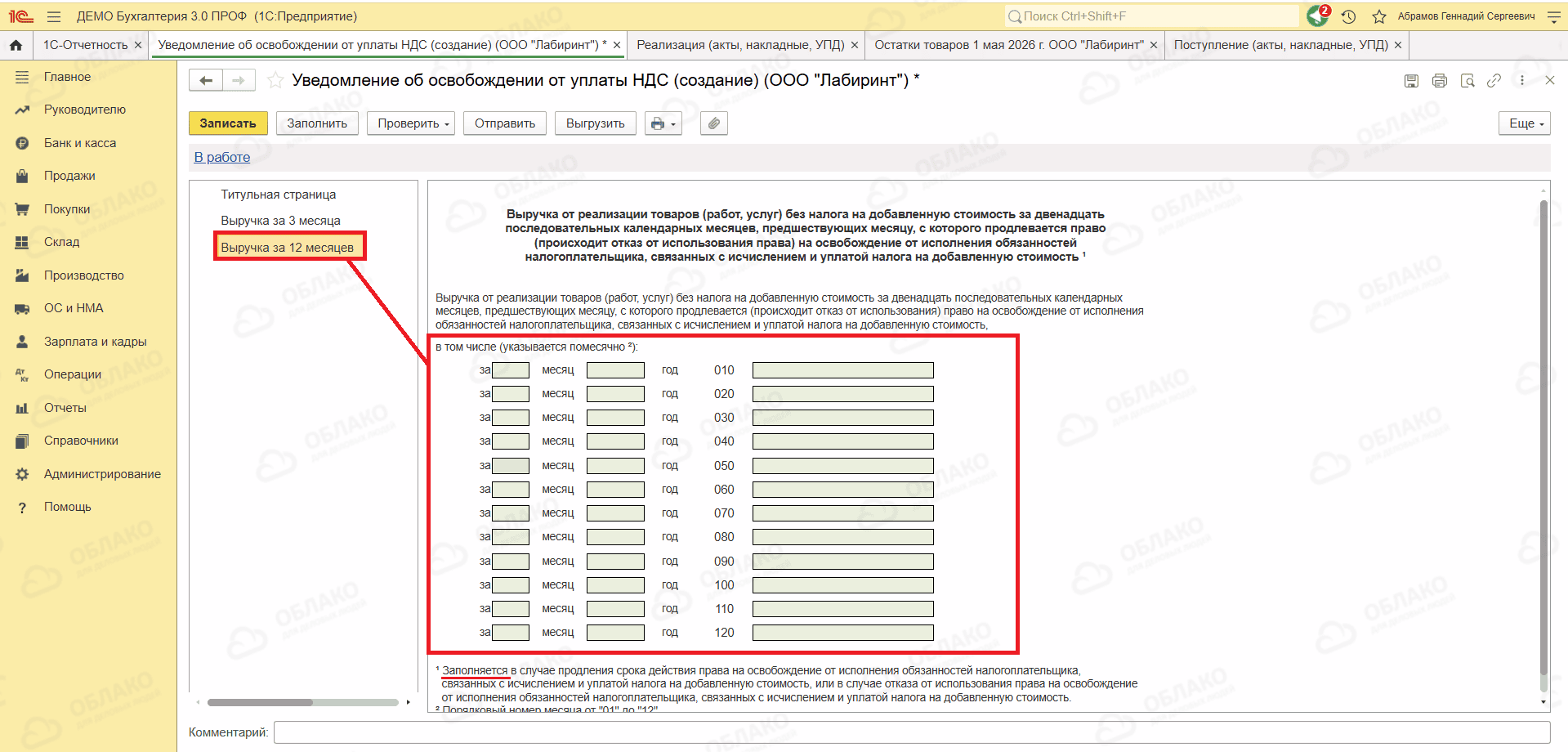
Task: Select Выручка за 12 месяцев section
Action: pyautogui.click(x=288, y=247)
